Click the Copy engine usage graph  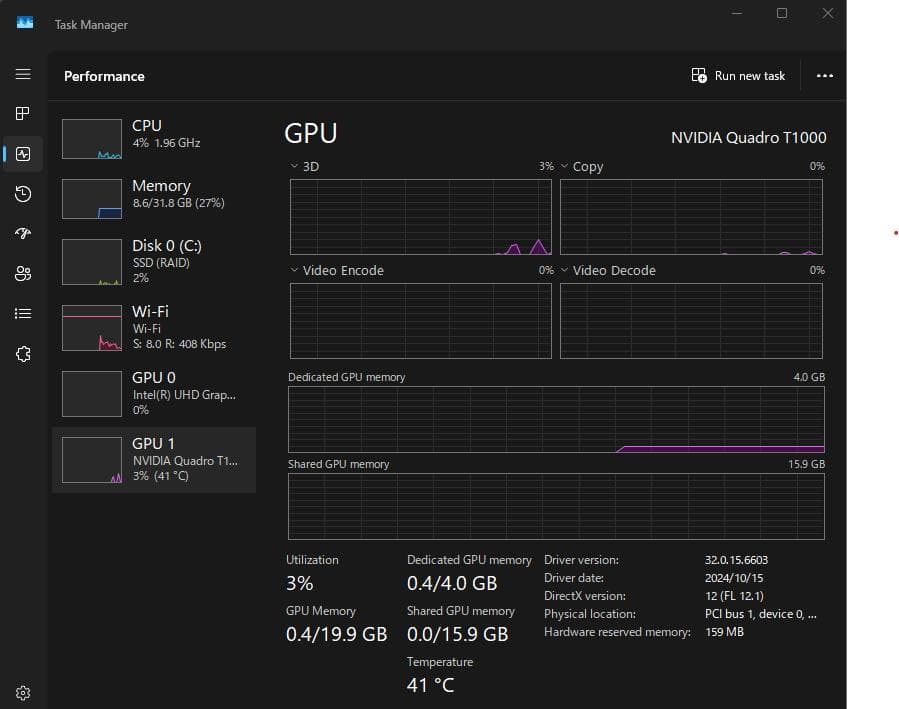[x=691, y=217]
